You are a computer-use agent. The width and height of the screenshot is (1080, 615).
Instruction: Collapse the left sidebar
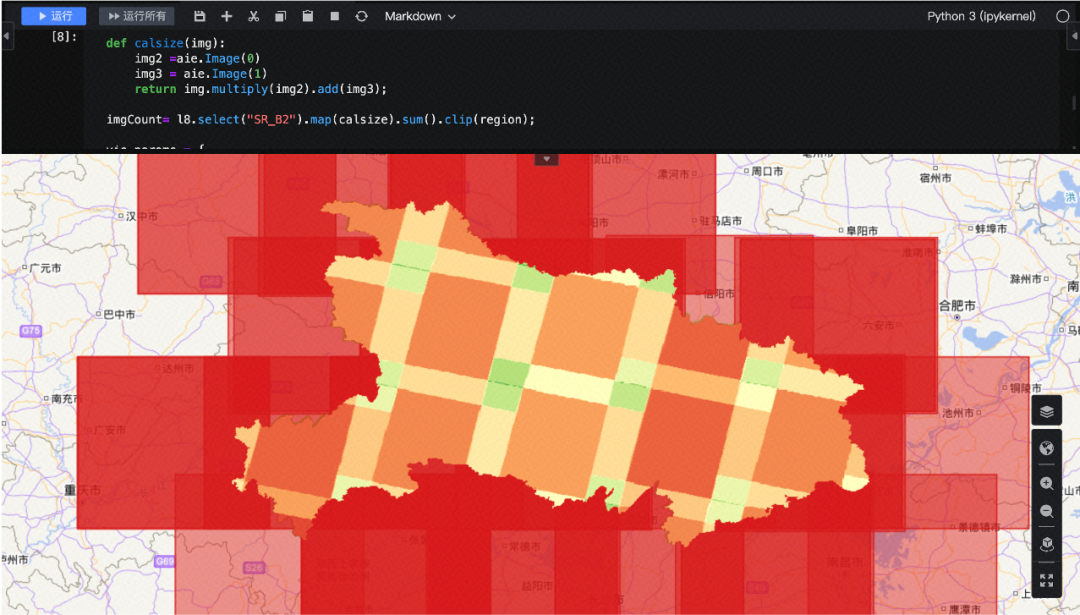(x=7, y=36)
